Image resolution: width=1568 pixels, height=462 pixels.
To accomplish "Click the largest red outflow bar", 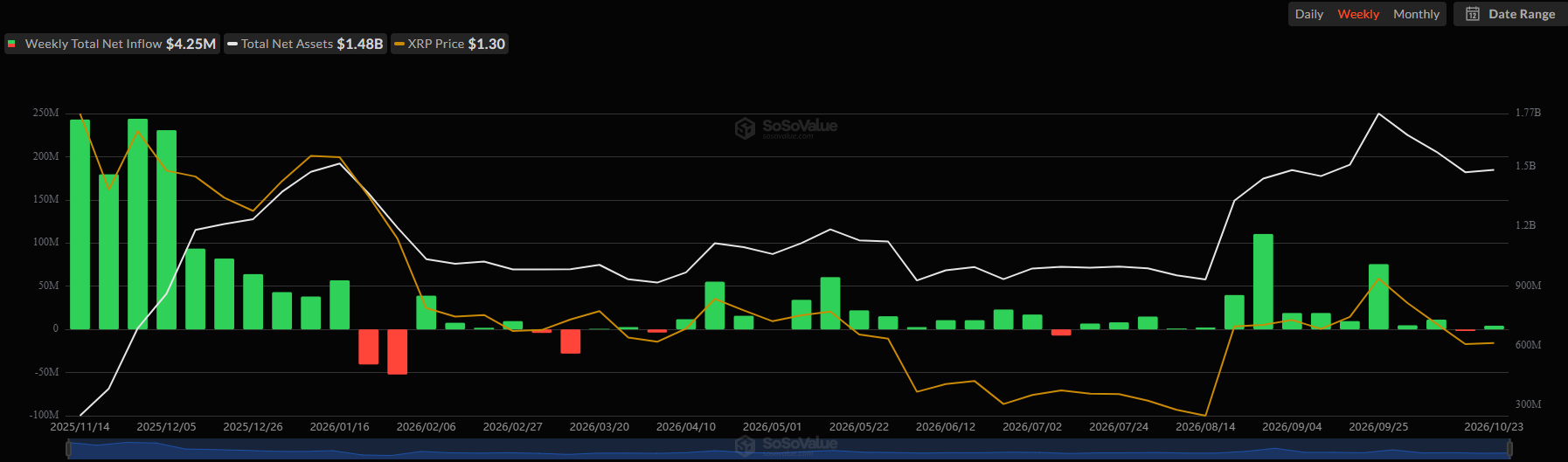I will (397, 352).
